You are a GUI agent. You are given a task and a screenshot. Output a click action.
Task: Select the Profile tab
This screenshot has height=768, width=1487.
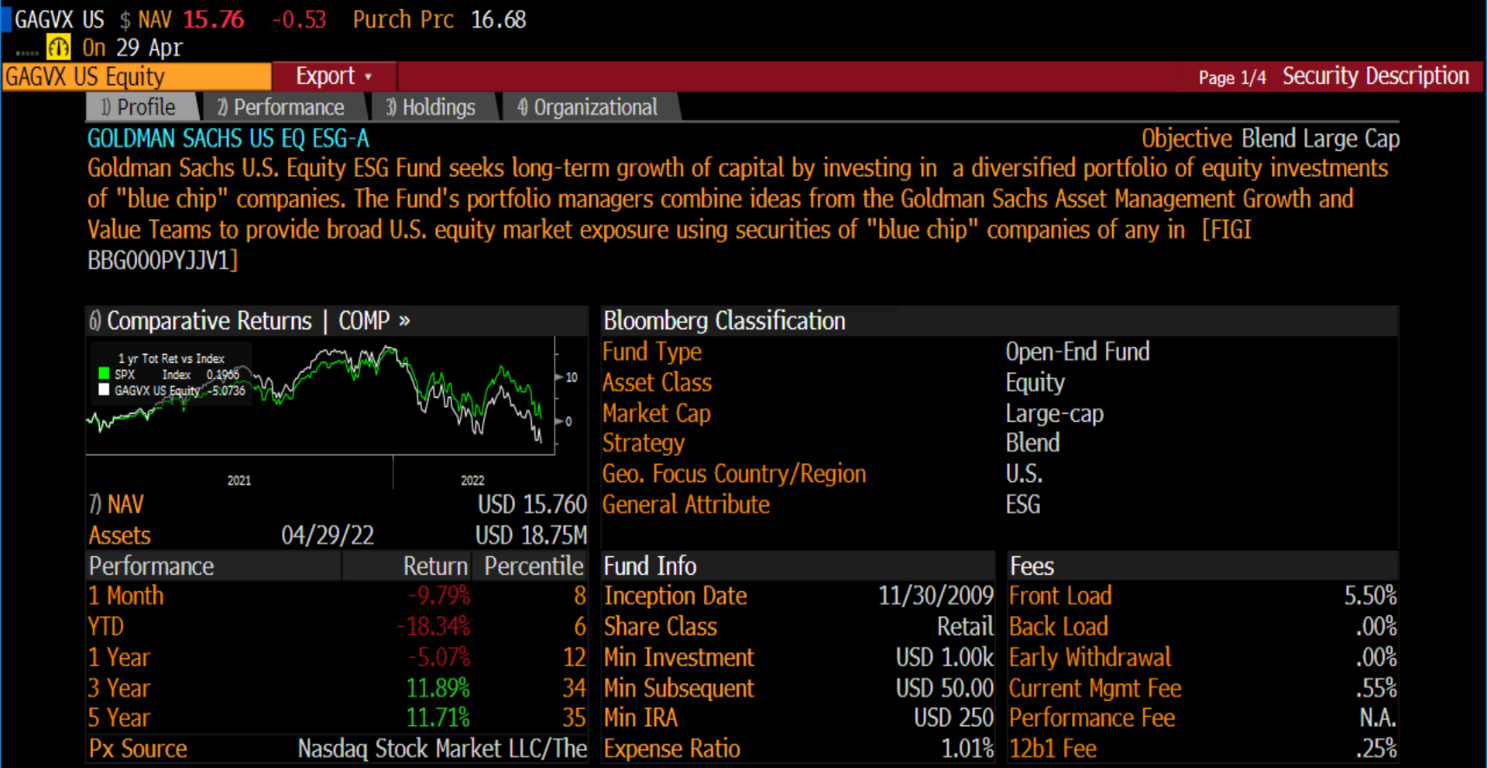(138, 107)
